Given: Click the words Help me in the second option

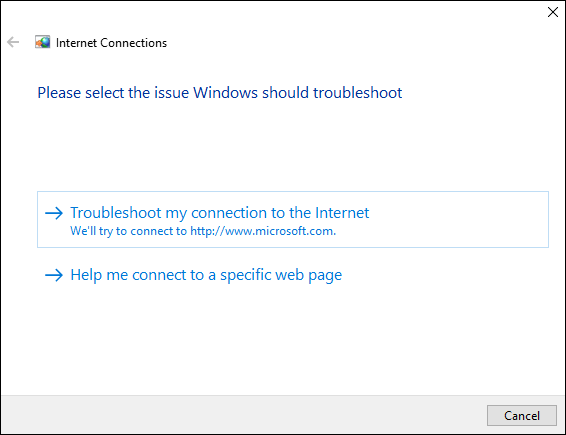Looking at the screenshot, I should pyautogui.click(x=99, y=275).
